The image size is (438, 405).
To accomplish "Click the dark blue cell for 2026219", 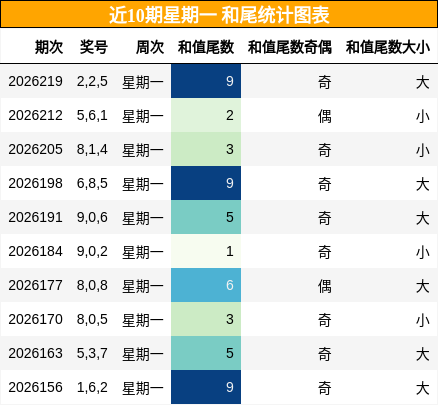I will [206, 81].
